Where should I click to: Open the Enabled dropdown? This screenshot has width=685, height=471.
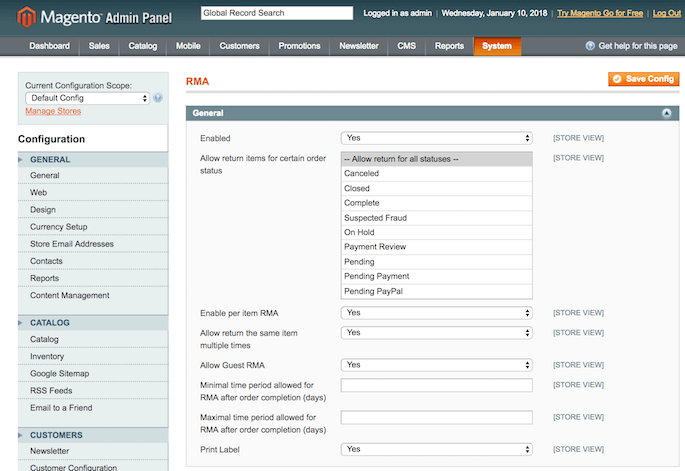[x=436, y=138]
